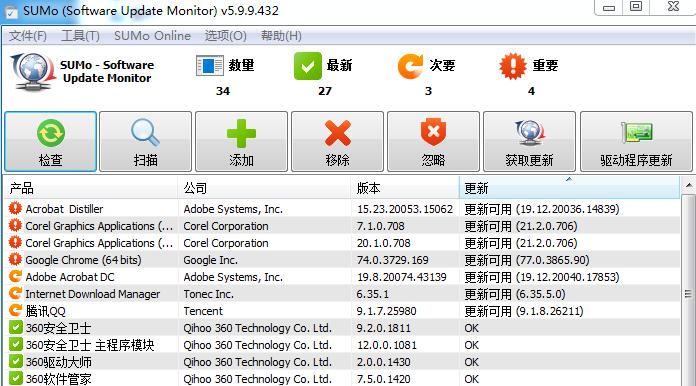696x386 pixels.
Task: Click the green plus 添加 button
Action: pyautogui.click(x=241, y=142)
